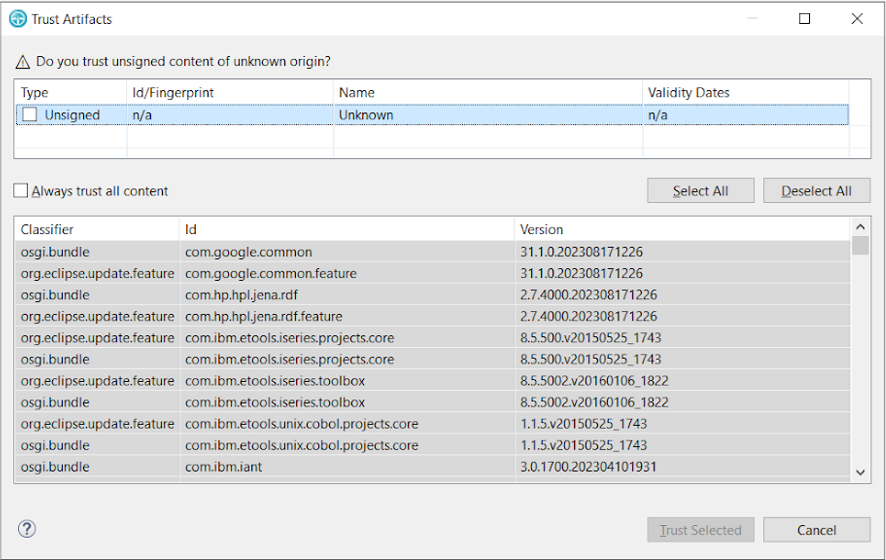The width and height of the screenshot is (886, 560).
Task: Click the artifact list scrollbar thumb
Action: 860,246
